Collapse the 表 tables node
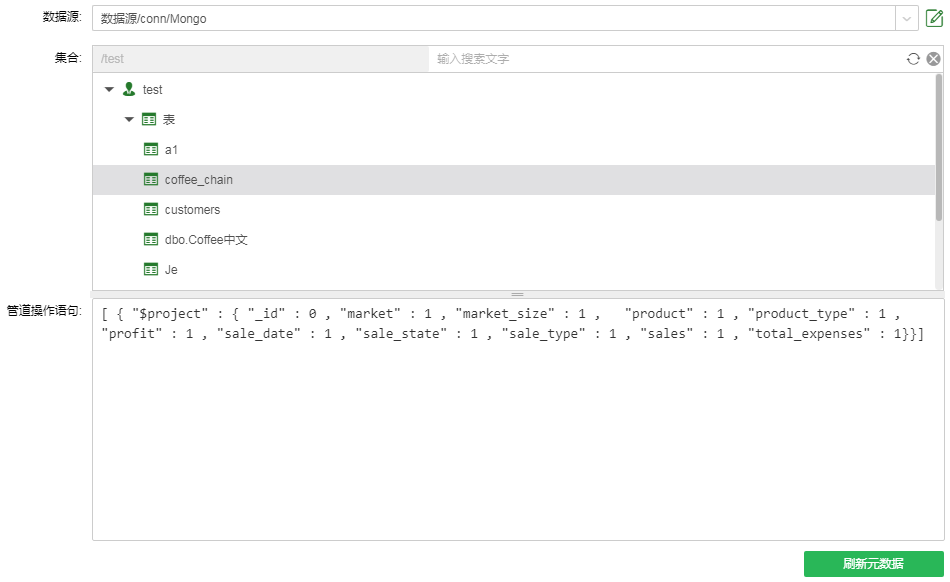This screenshot has height=582, width=950. (x=129, y=119)
